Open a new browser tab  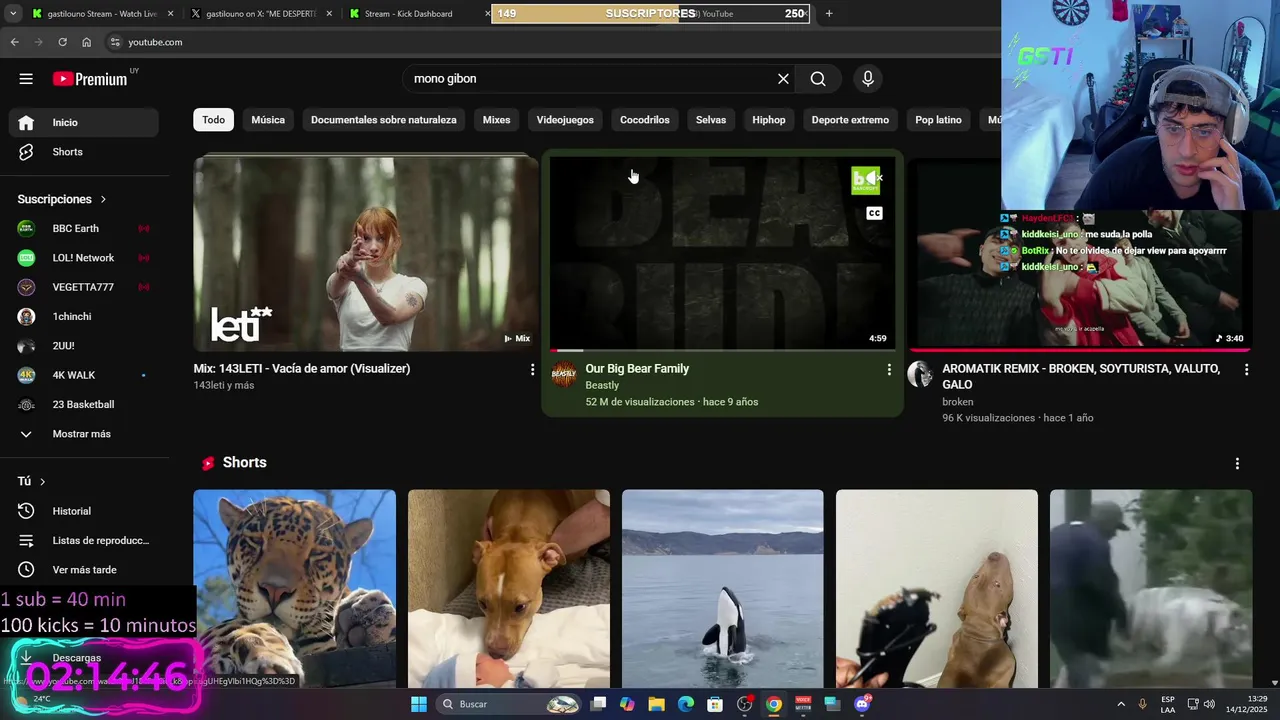tap(828, 14)
